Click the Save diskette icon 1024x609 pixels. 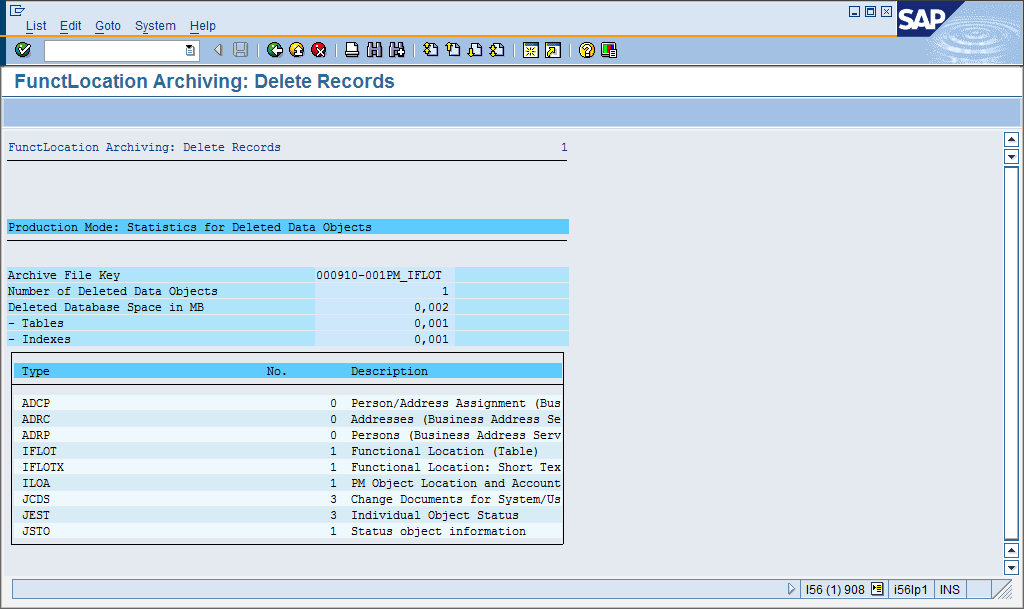240,50
